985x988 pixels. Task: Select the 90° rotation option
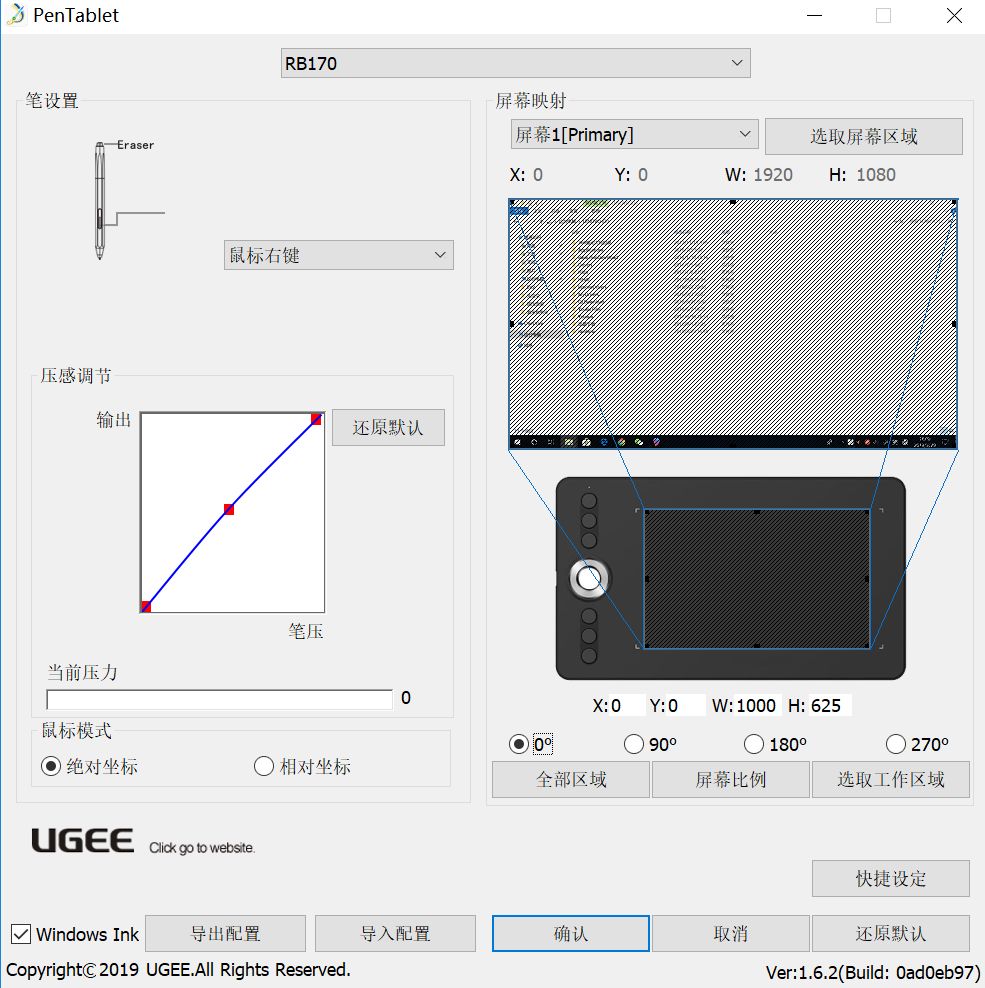tap(634, 744)
